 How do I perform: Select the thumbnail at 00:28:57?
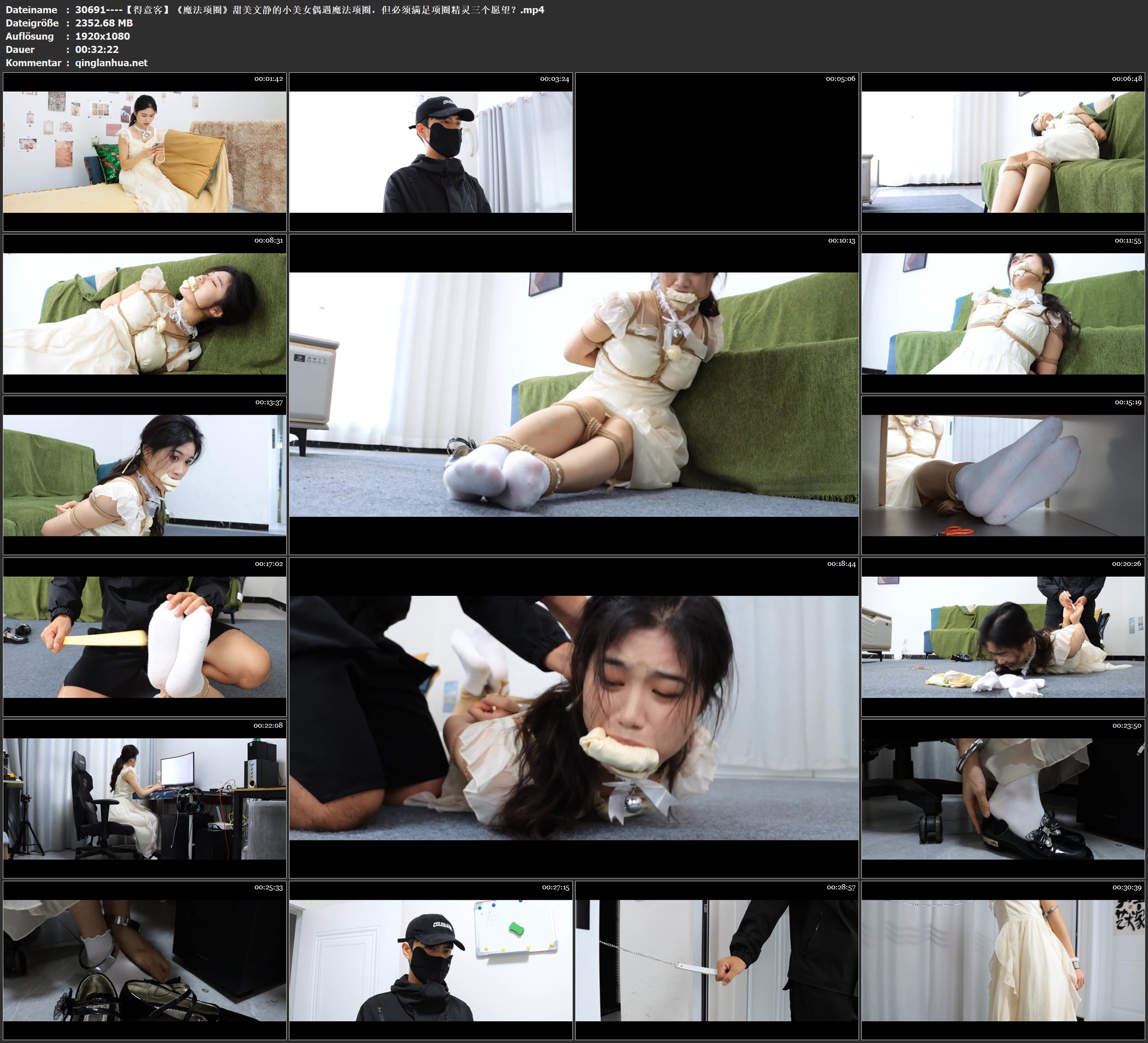click(x=716, y=960)
